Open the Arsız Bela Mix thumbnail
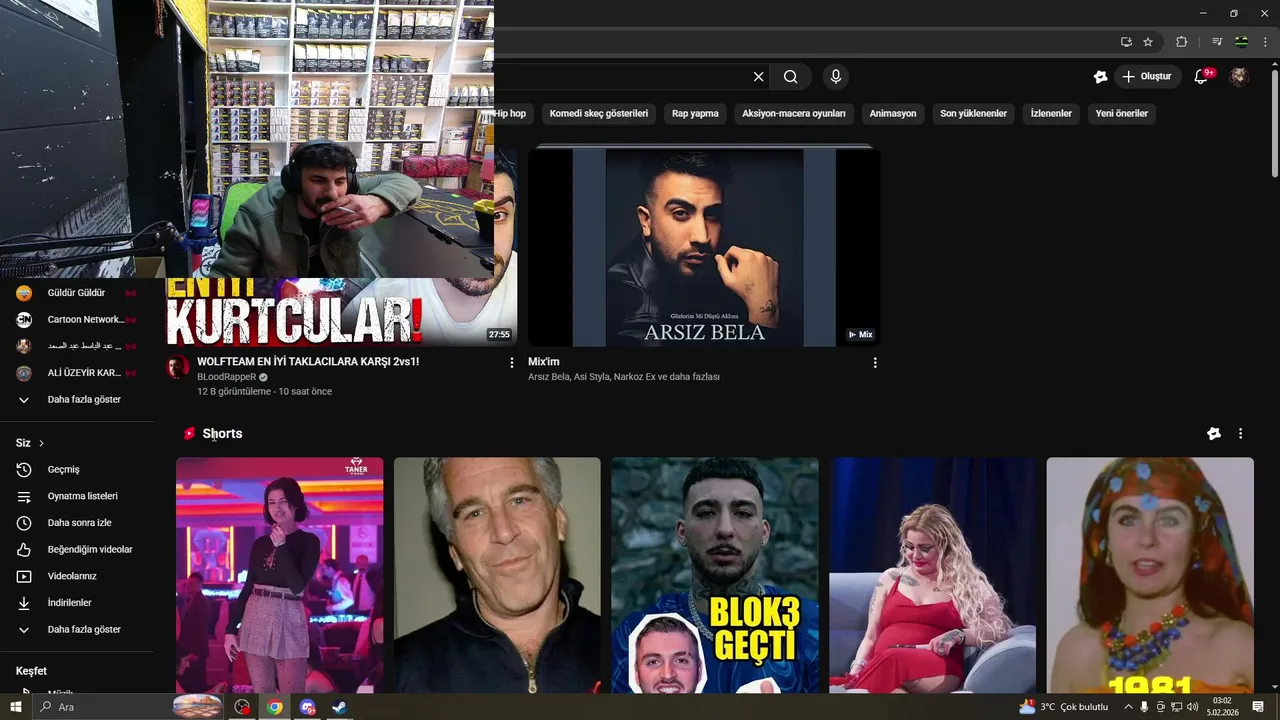1280x720 pixels. tap(704, 247)
